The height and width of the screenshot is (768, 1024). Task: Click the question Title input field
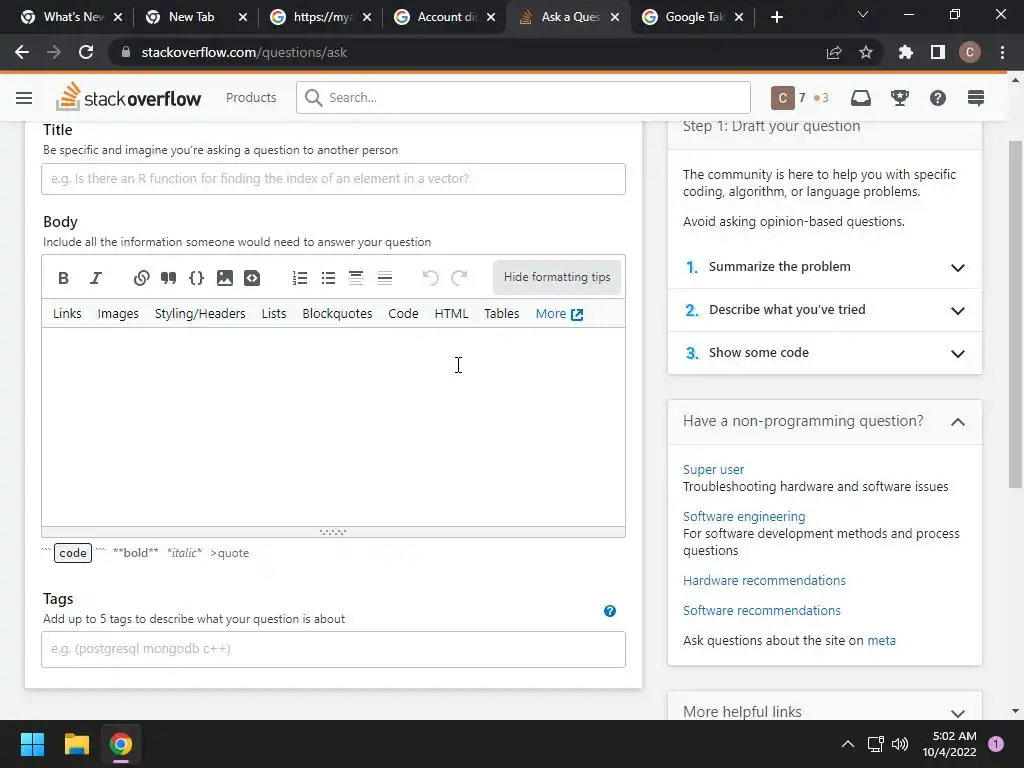(x=333, y=179)
